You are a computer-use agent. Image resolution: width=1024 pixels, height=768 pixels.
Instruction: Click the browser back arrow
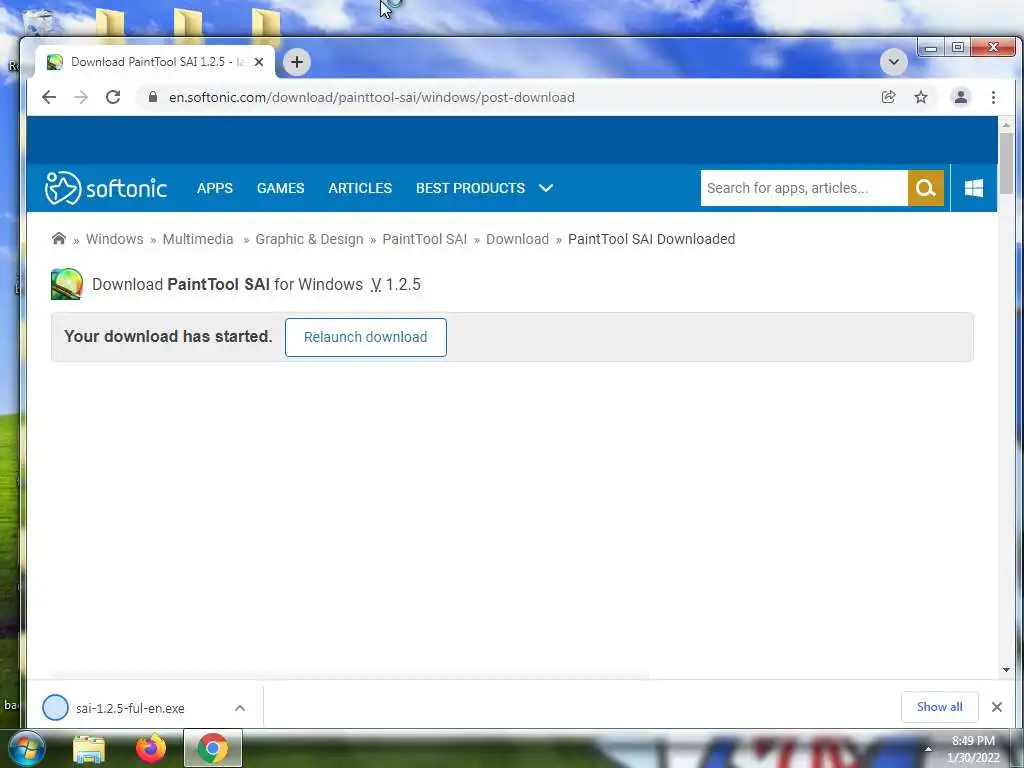point(49,97)
